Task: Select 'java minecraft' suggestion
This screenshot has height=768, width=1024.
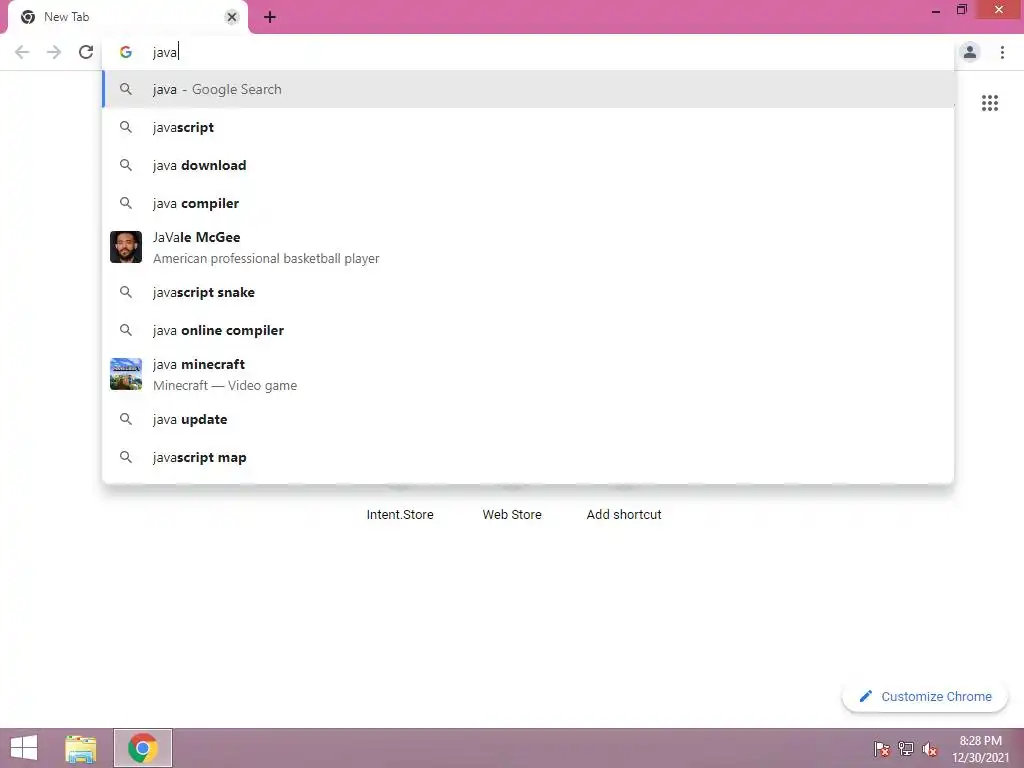Action: coord(528,374)
